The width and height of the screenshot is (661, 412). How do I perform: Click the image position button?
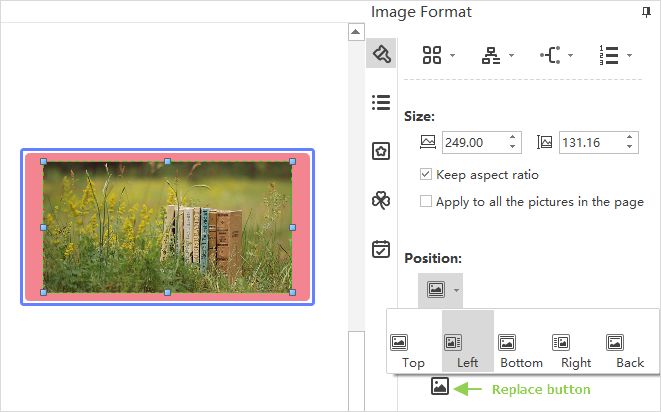[x=436, y=290]
